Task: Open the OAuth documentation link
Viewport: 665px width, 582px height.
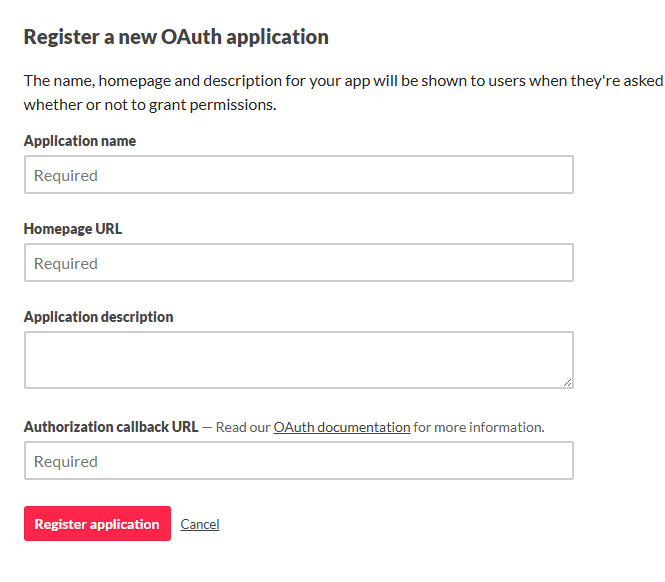Action: 341,427
